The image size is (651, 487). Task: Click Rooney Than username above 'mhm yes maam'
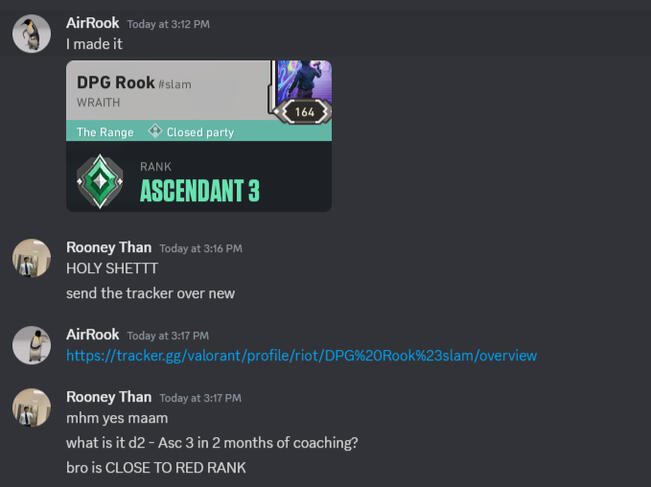click(x=109, y=397)
